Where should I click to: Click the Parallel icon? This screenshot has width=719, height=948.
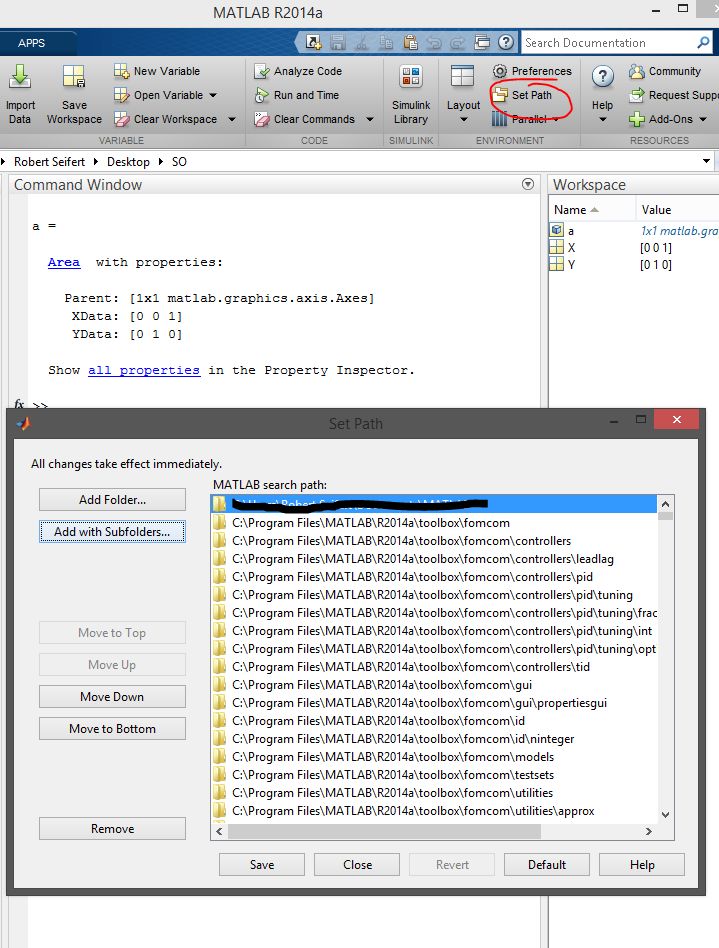[499, 119]
